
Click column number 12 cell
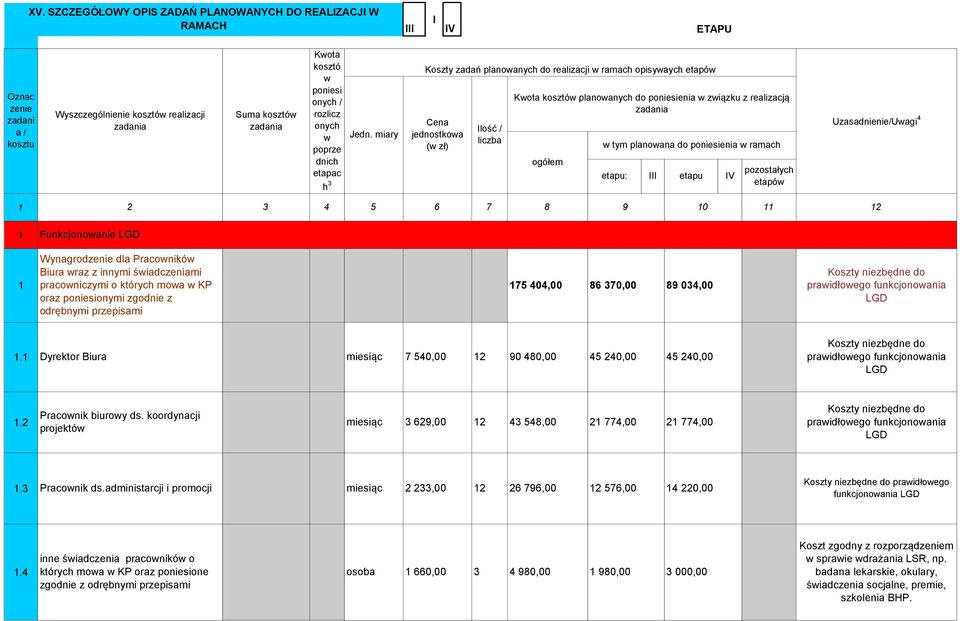[x=876, y=207]
